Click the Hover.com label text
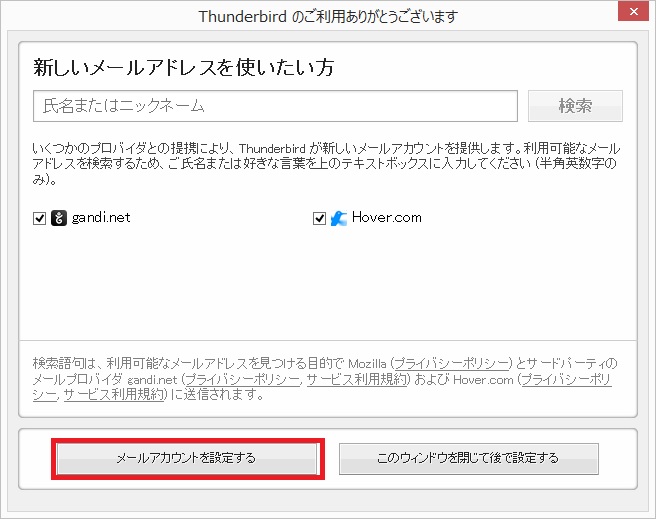656x519 pixels. pyautogui.click(x=387, y=218)
